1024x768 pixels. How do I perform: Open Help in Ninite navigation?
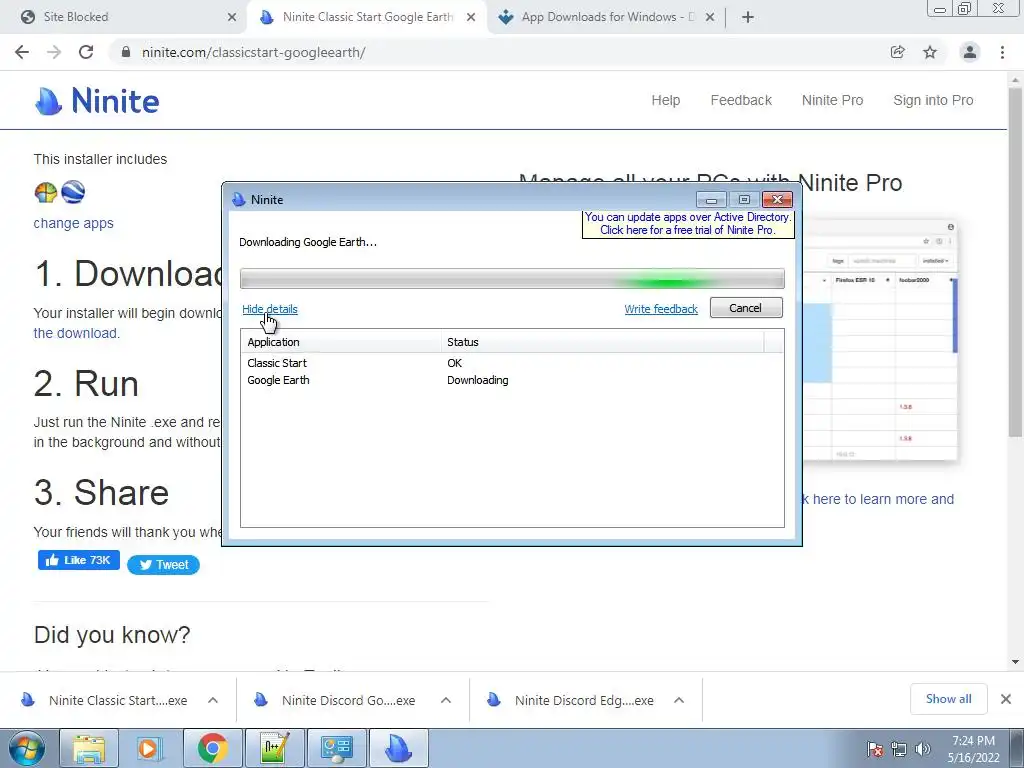(x=665, y=100)
